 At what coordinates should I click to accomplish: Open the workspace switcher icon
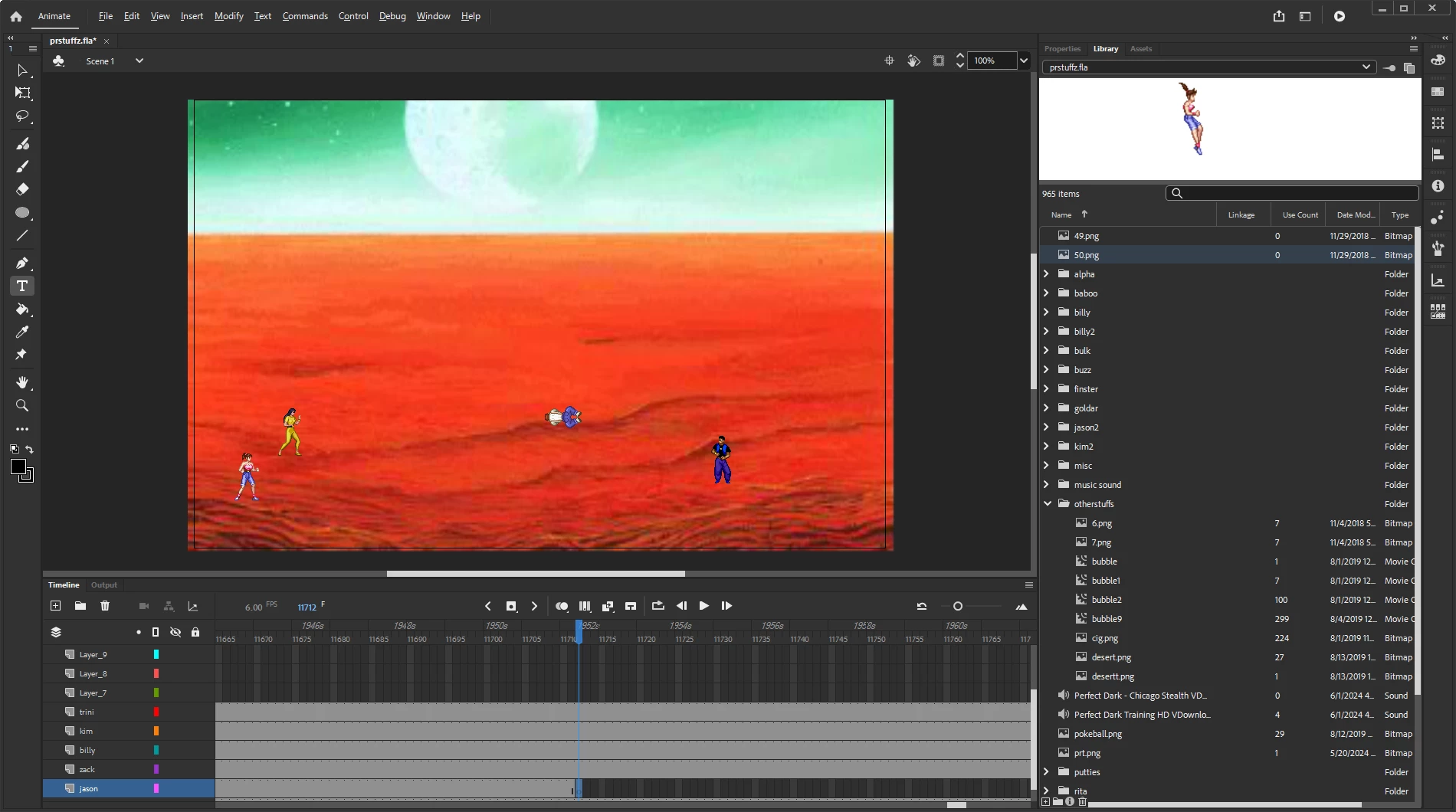click(x=1305, y=16)
